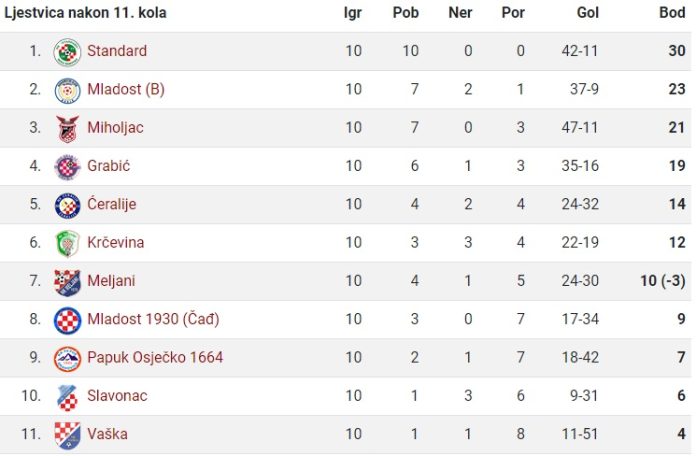Click the Krčevina green shield logo
Image resolution: width=696 pixels, height=456 pixels.
(x=67, y=244)
